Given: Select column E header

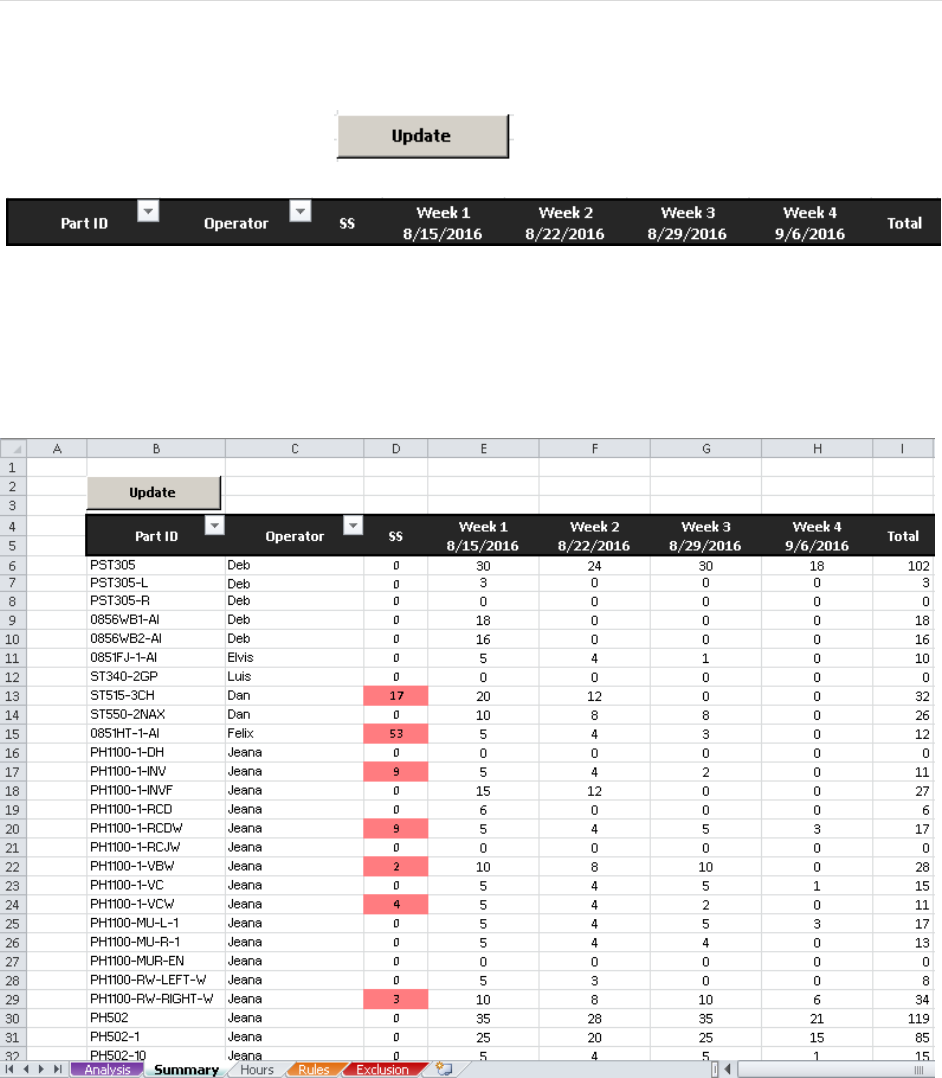Looking at the screenshot, I should [x=483, y=449].
